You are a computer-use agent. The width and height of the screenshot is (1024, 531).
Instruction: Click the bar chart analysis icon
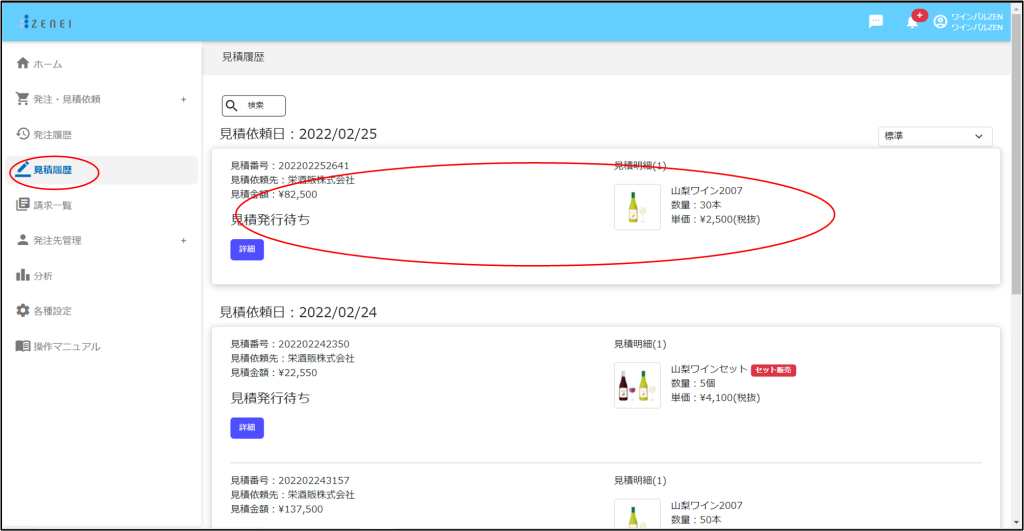click(x=23, y=275)
